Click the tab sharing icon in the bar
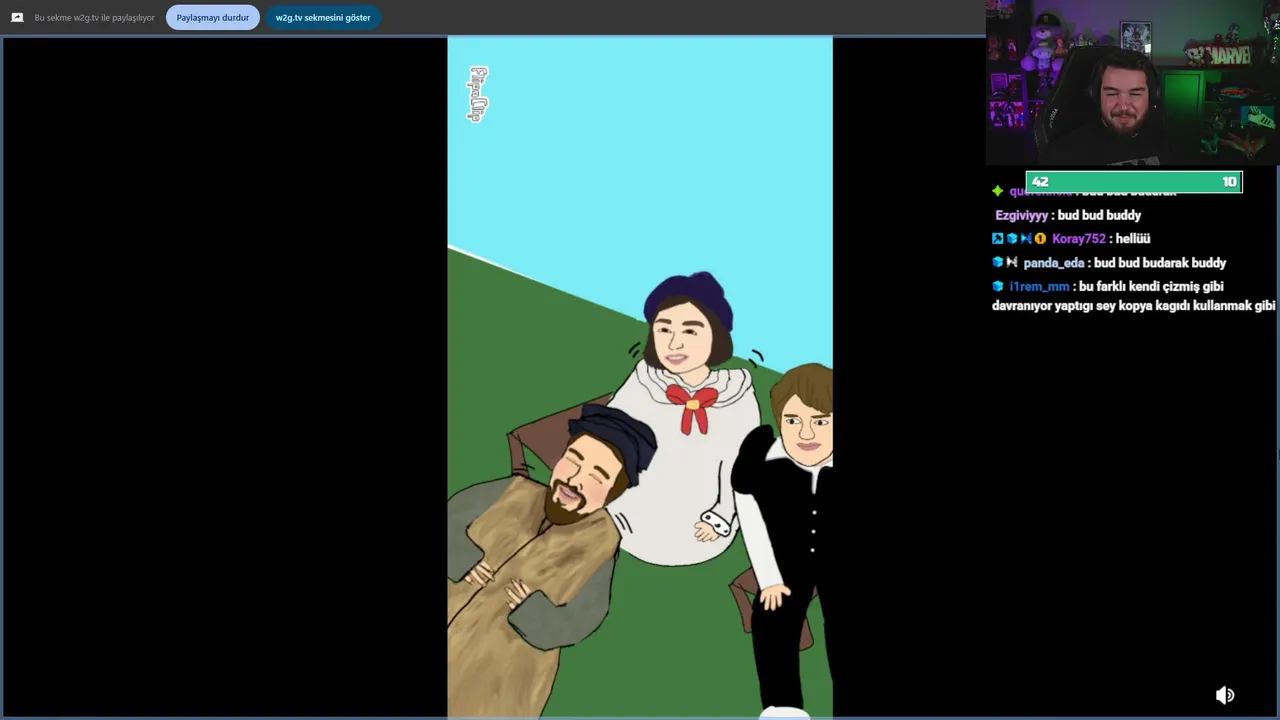Screen dimensions: 1280x720 17,17
